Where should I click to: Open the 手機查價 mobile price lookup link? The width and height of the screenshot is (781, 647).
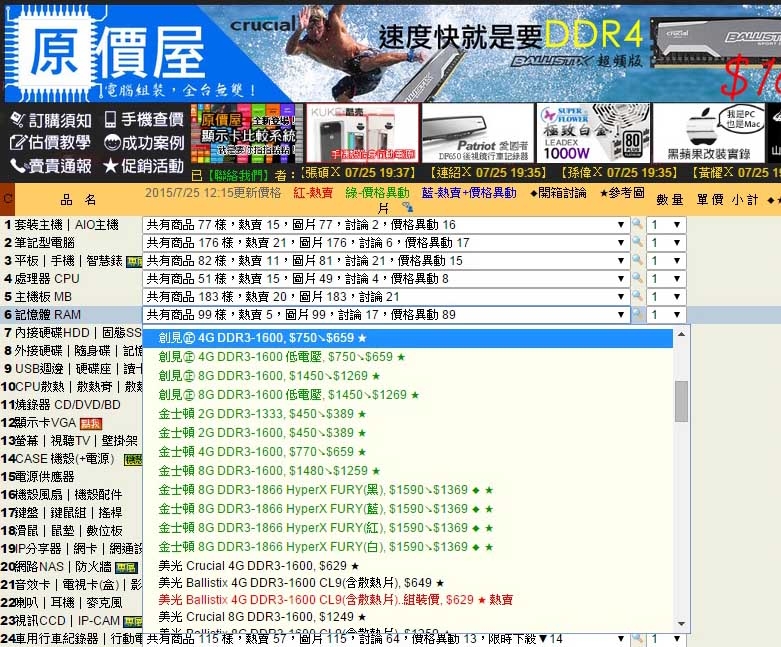pos(144,120)
